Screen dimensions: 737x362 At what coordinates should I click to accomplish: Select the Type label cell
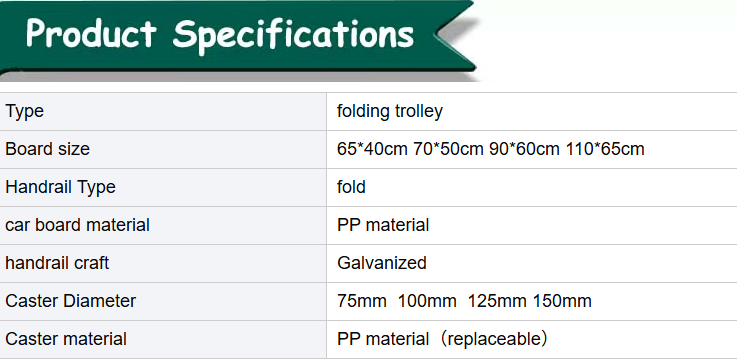[x=163, y=111]
